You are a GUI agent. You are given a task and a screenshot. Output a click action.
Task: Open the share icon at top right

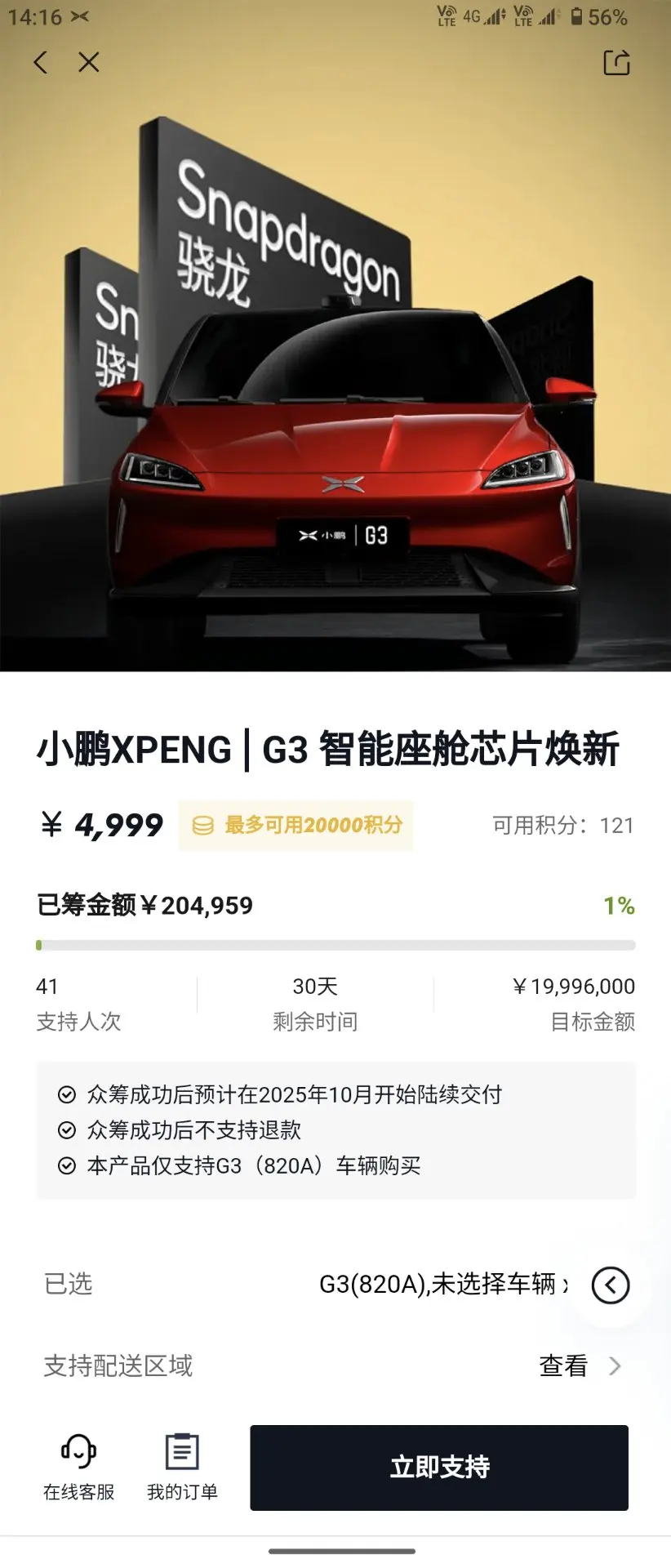616,62
